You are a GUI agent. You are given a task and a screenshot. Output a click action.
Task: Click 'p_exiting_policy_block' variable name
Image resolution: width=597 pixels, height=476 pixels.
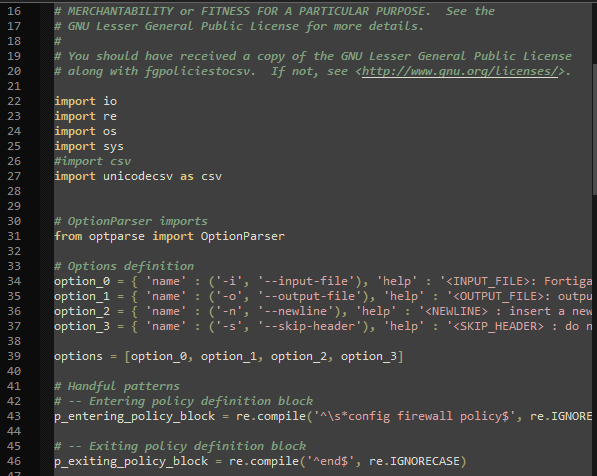tap(131, 461)
